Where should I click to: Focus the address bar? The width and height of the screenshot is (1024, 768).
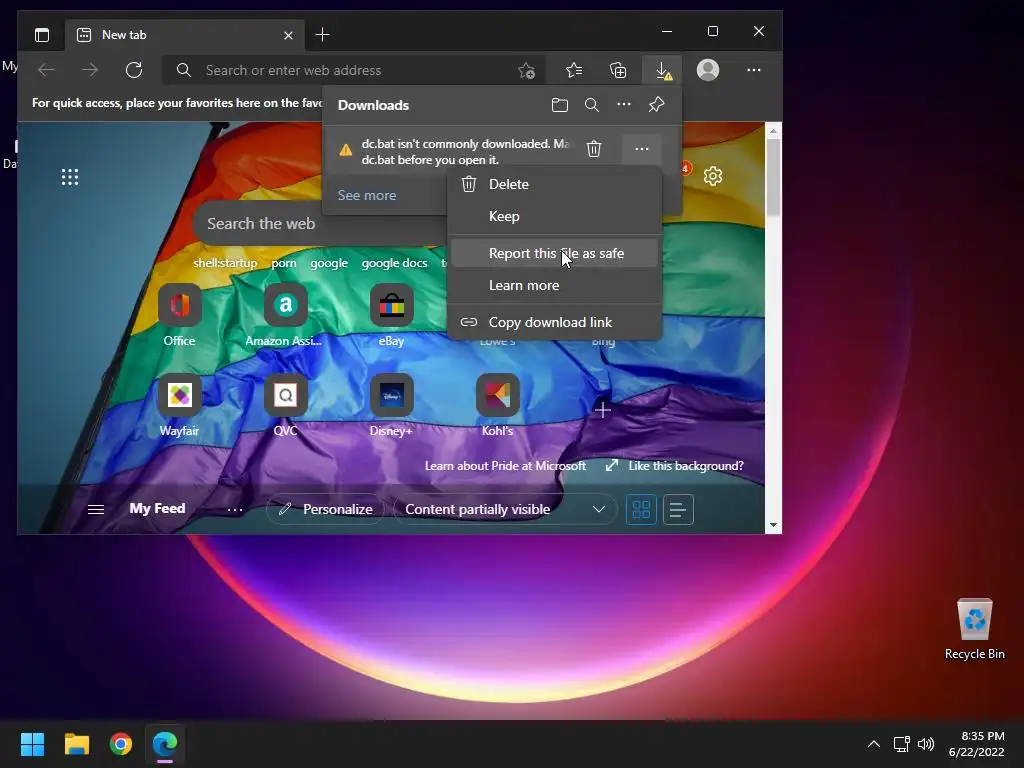[353, 70]
